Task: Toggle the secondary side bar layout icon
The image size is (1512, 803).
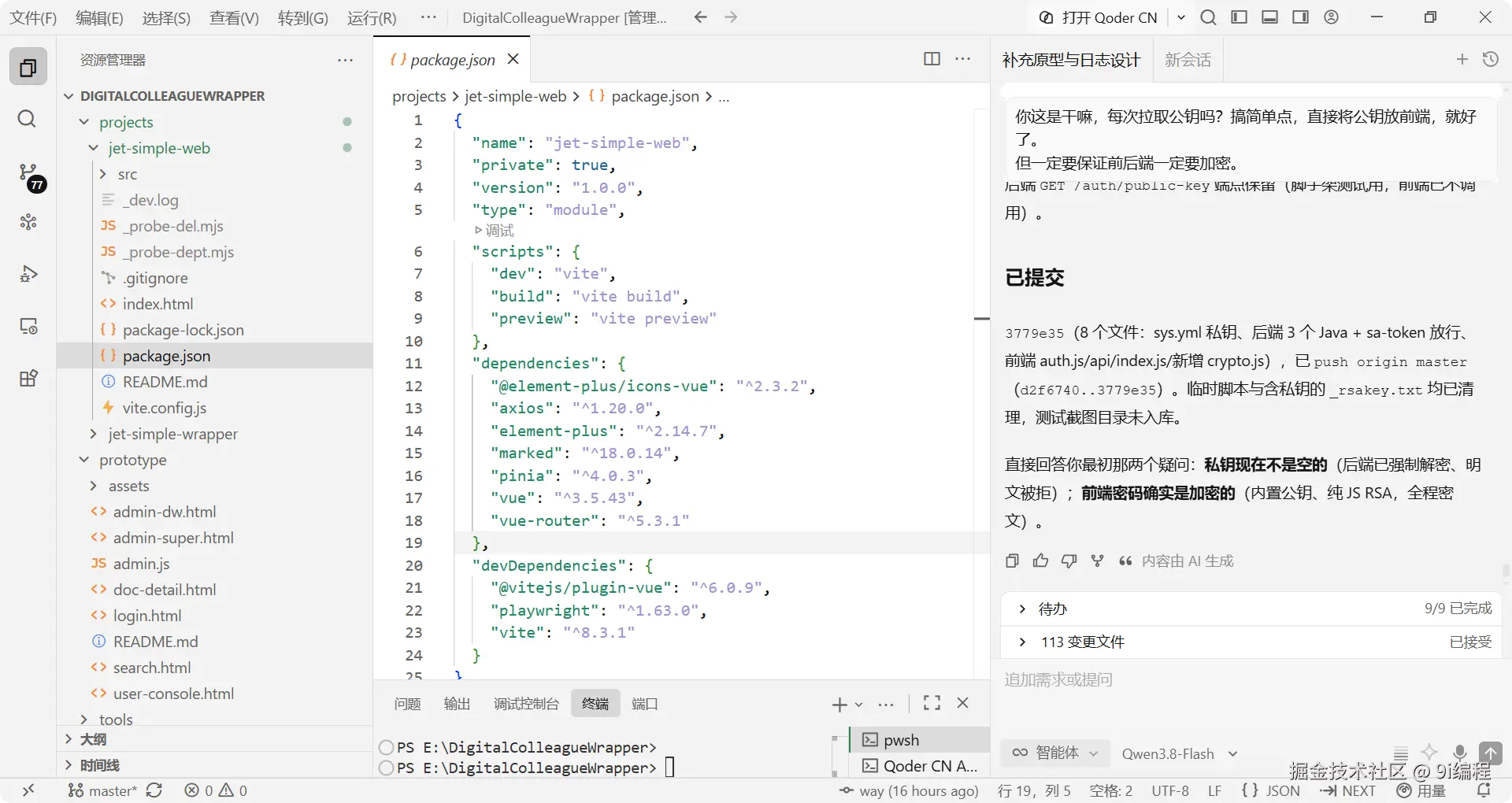Action: pos(1301,17)
